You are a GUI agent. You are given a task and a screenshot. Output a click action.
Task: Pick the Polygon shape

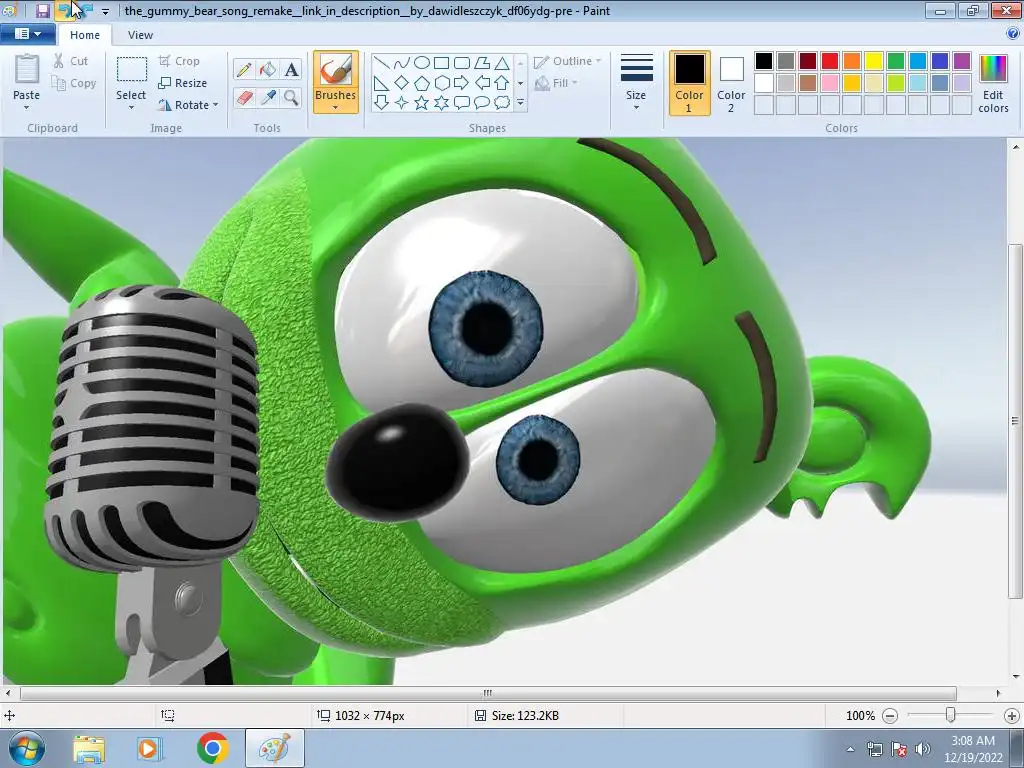(482, 63)
